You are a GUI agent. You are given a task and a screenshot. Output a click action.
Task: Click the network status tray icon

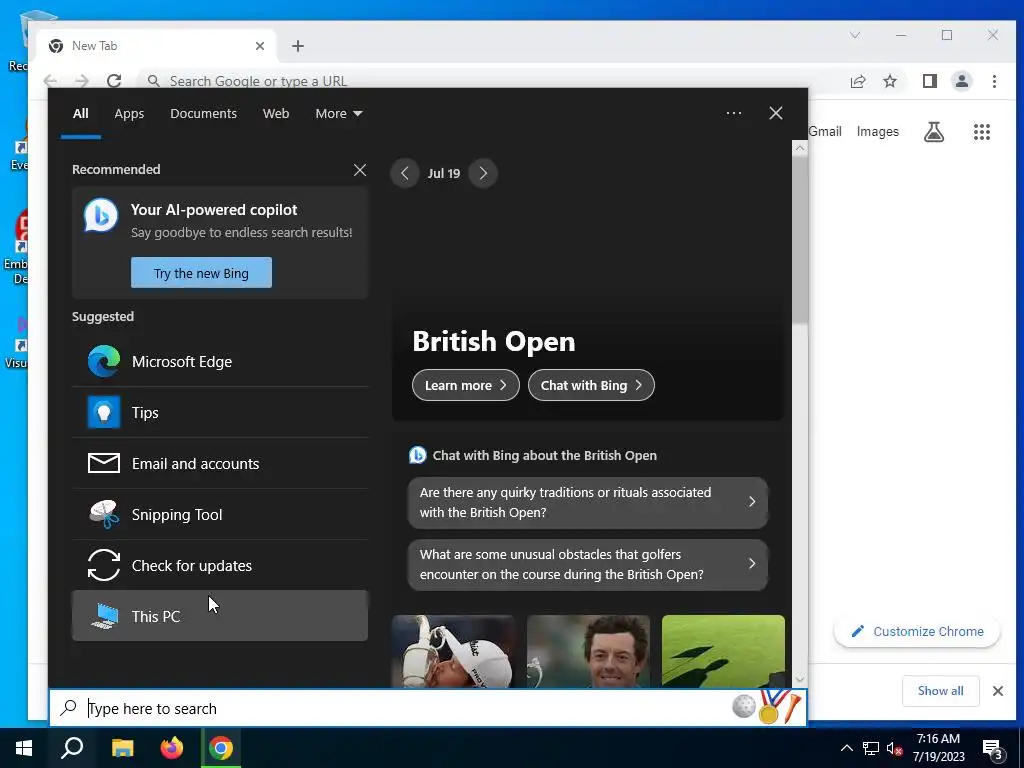[871, 748]
